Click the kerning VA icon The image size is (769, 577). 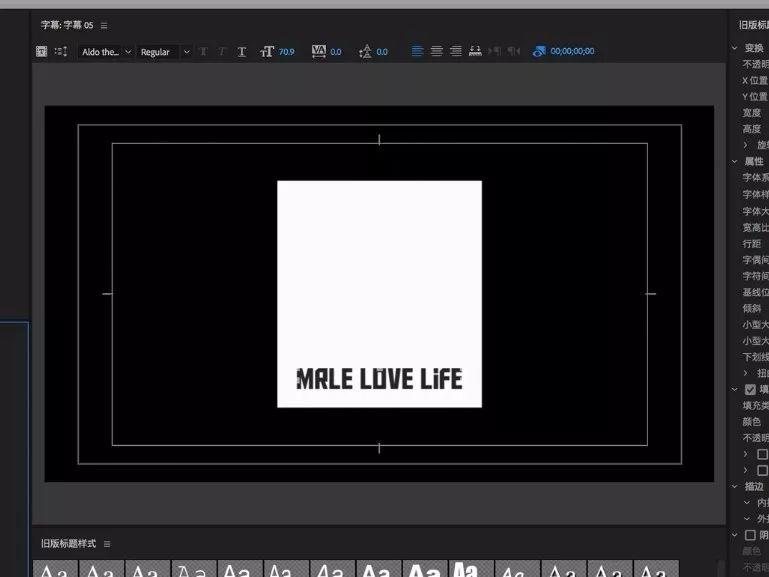click(319, 51)
